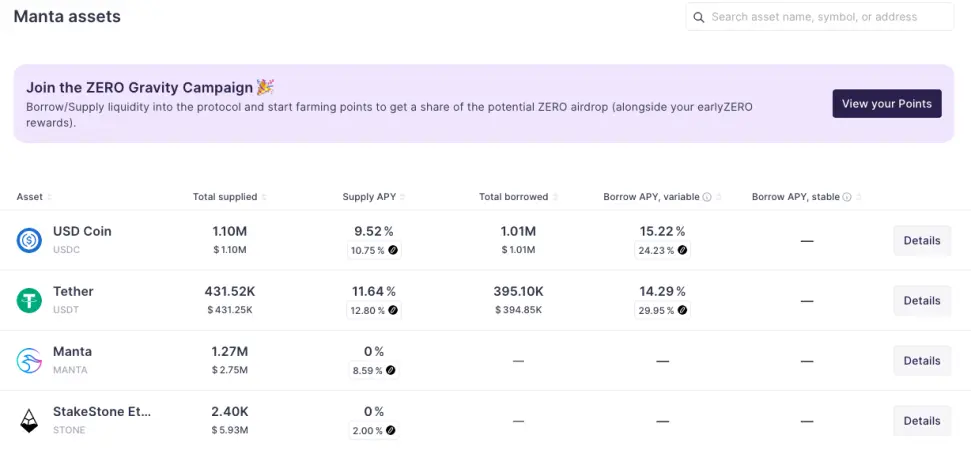The width and height of the screenshot is (971, 450).
Task: Sort by Total borrowed column arrows
Action: point(555,197)
